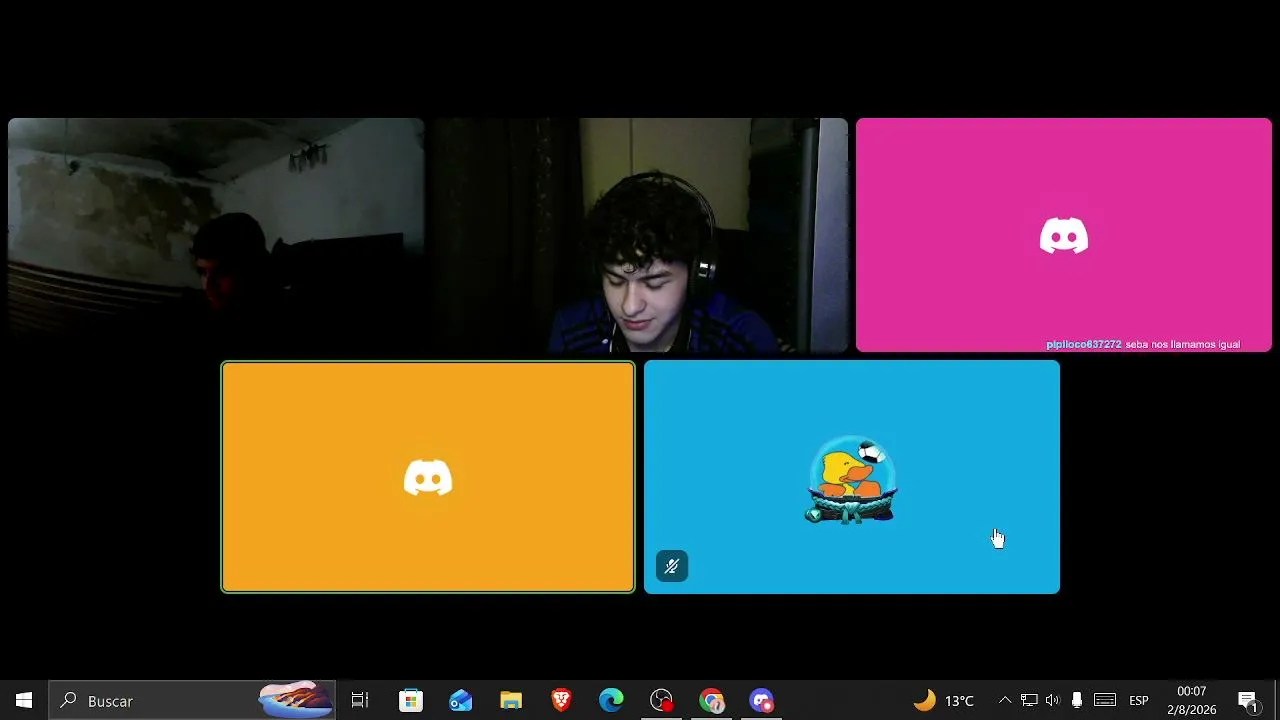Screen dimensions: 1280x720
Task: Select the curly-haired user's webcam tile
Action: coord(640,236)
